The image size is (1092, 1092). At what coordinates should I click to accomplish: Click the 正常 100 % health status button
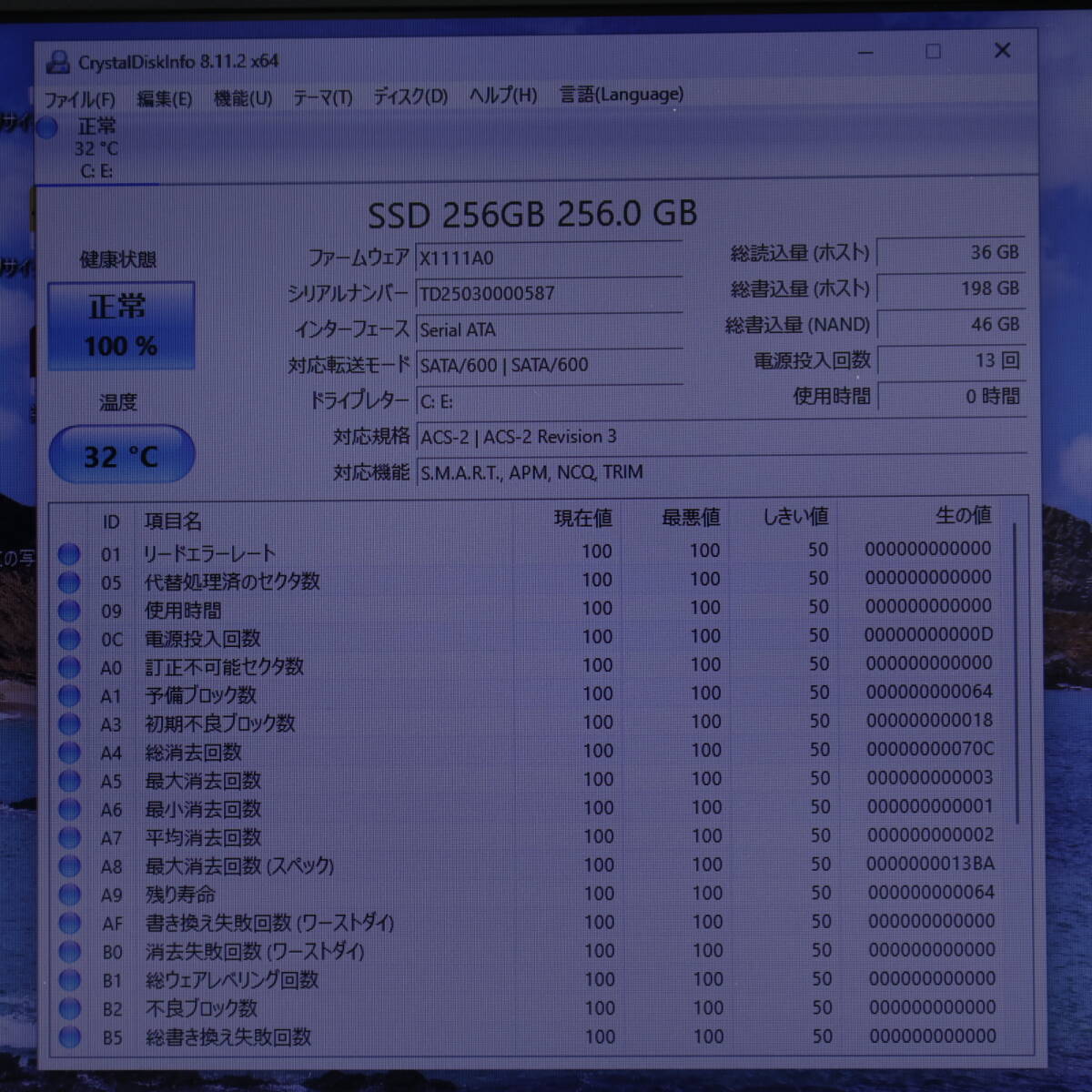[121, 326]
